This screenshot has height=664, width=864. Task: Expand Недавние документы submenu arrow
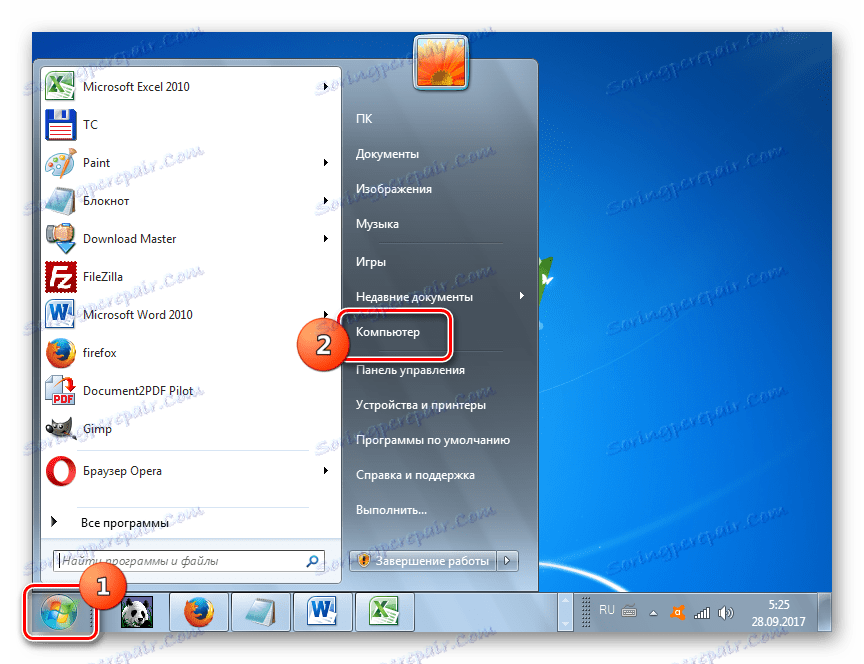(x=521, y=296)
